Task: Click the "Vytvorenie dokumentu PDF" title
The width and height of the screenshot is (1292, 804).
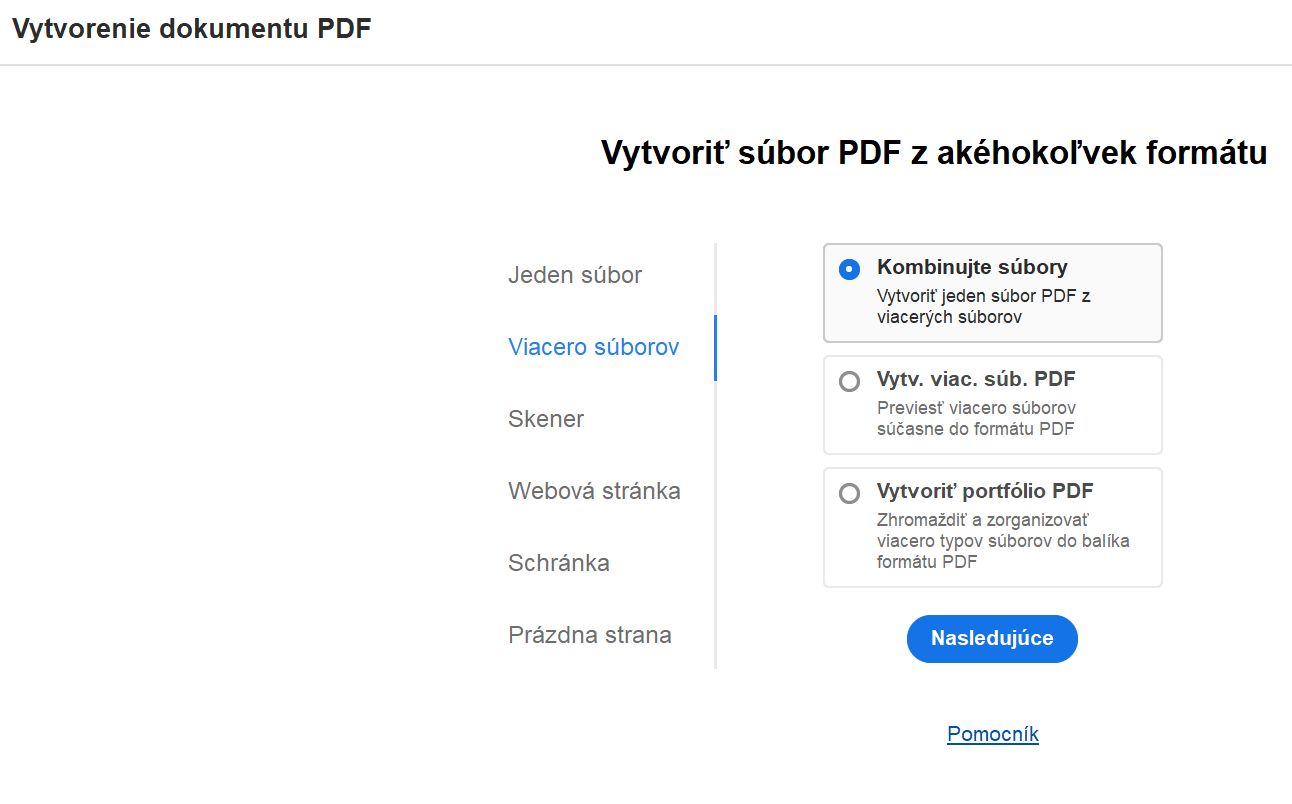Action: (191, 28)
